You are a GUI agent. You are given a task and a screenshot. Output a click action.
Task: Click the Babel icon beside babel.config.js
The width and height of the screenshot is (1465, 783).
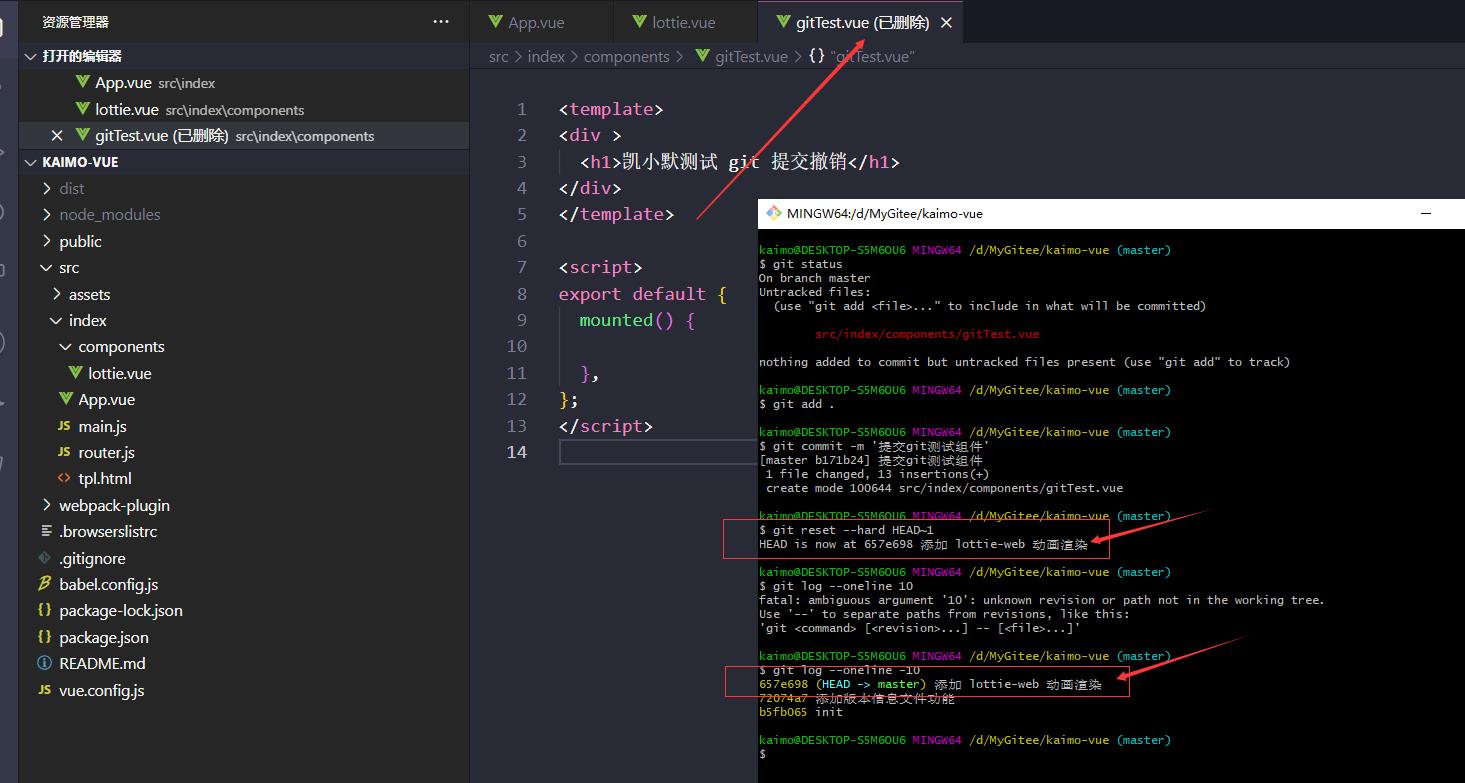pyautogui.click(x=44, y=584)
